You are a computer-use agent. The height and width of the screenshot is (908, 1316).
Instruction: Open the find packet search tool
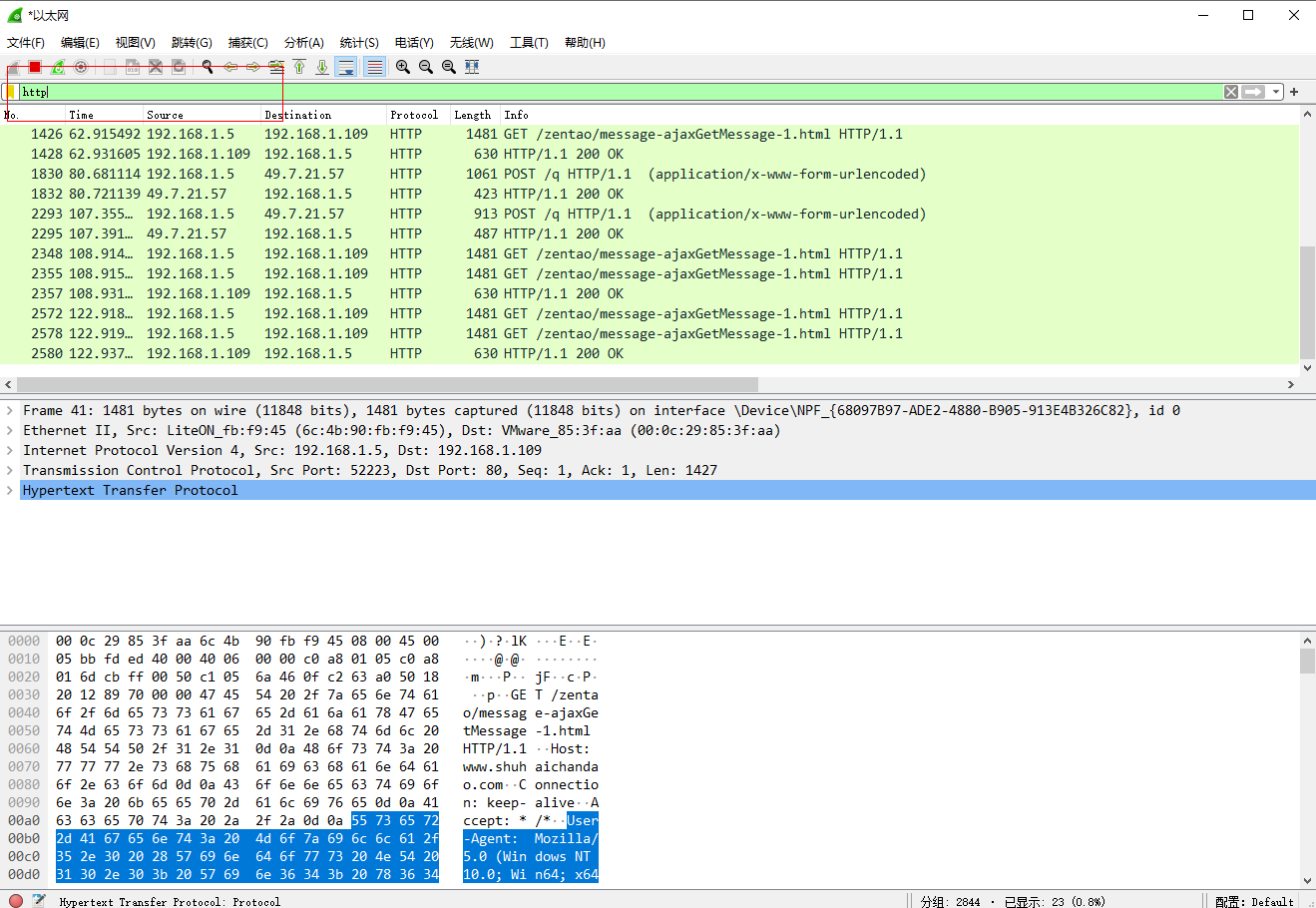tap(205, 66)
